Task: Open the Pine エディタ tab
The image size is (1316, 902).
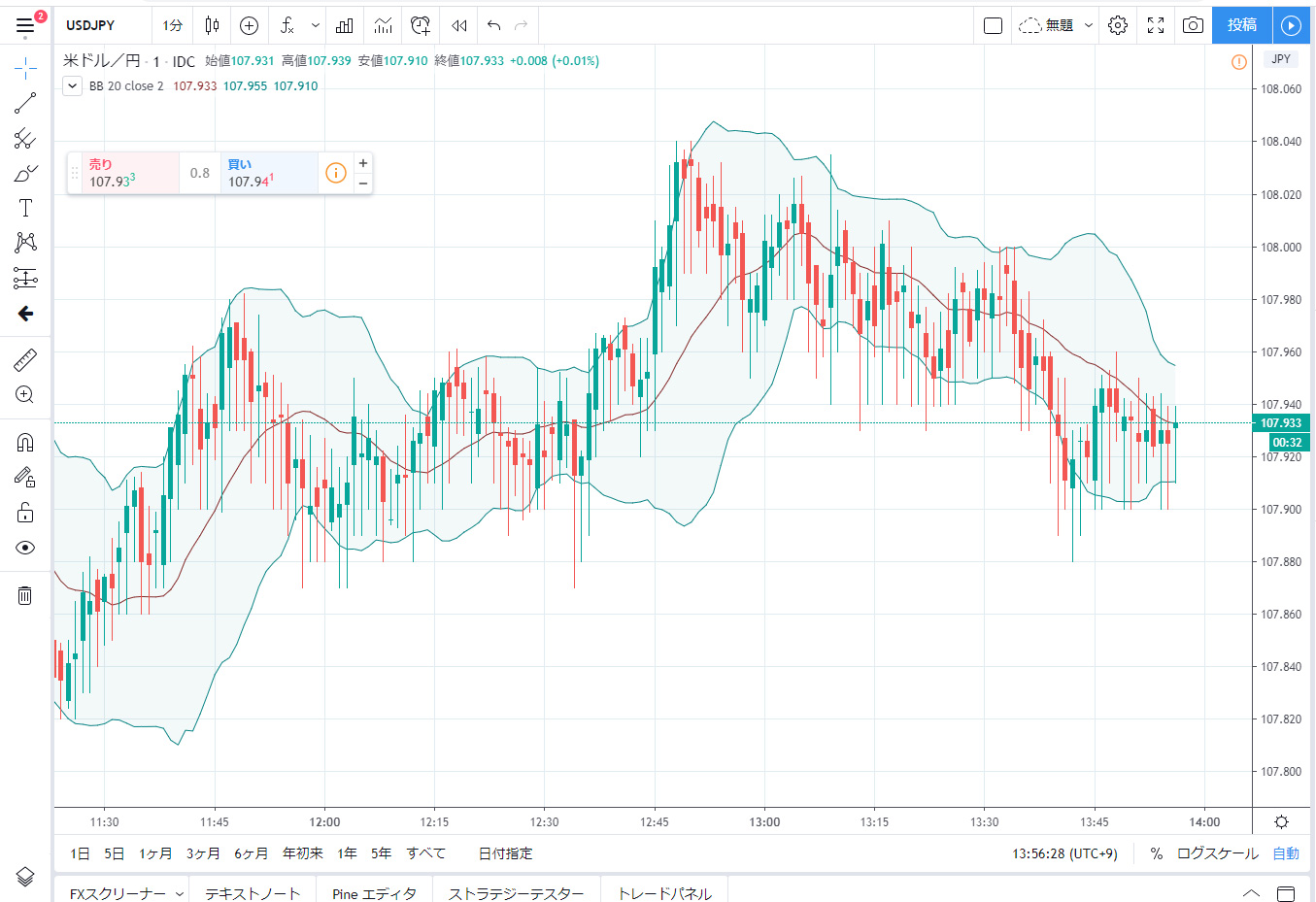Action: tap(374, 893)
